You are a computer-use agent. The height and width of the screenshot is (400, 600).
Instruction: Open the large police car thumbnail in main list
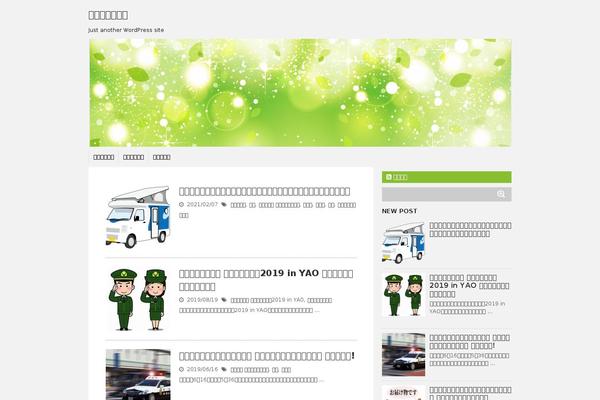(x=138, y=374)
